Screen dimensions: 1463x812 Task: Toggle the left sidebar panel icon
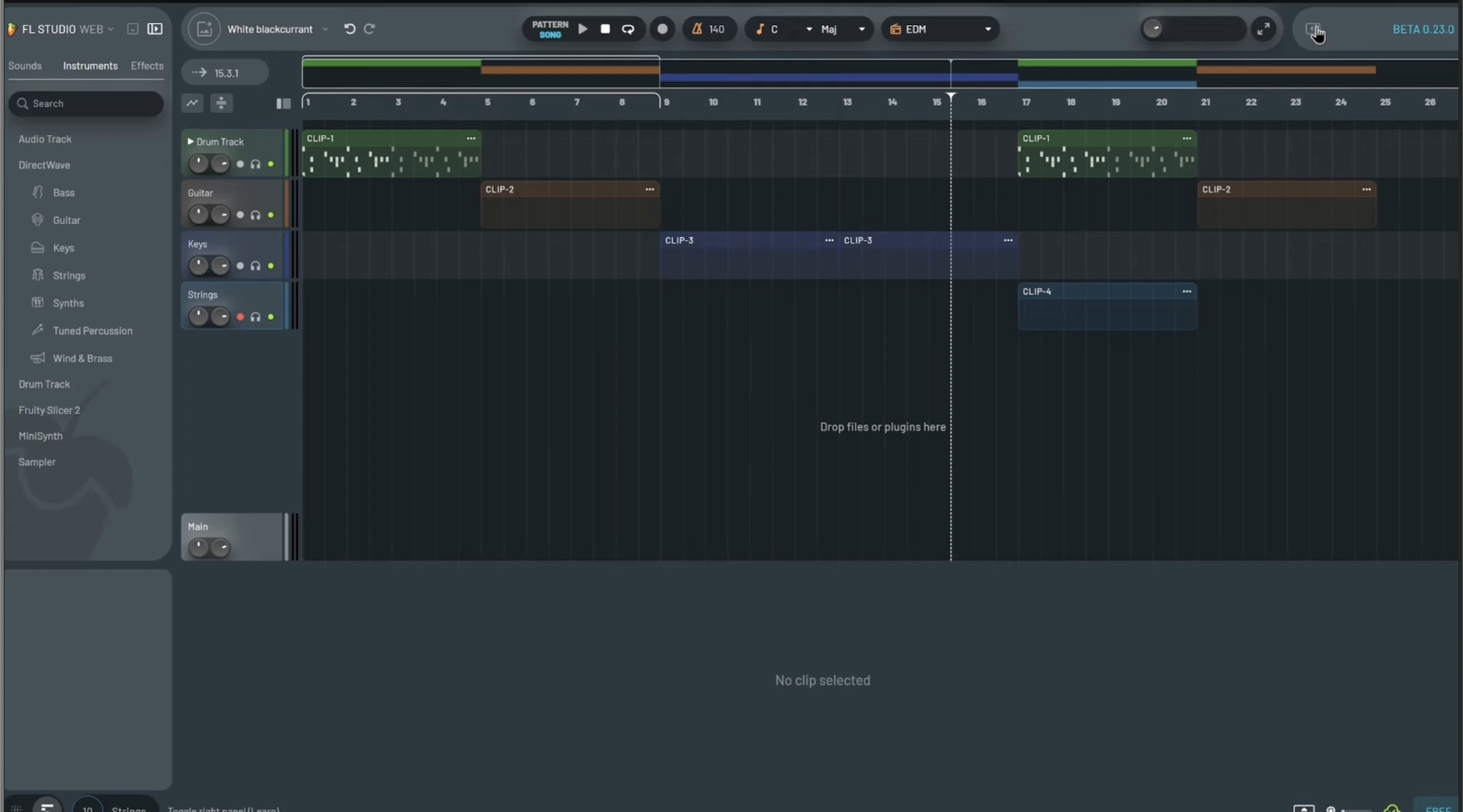155,29
